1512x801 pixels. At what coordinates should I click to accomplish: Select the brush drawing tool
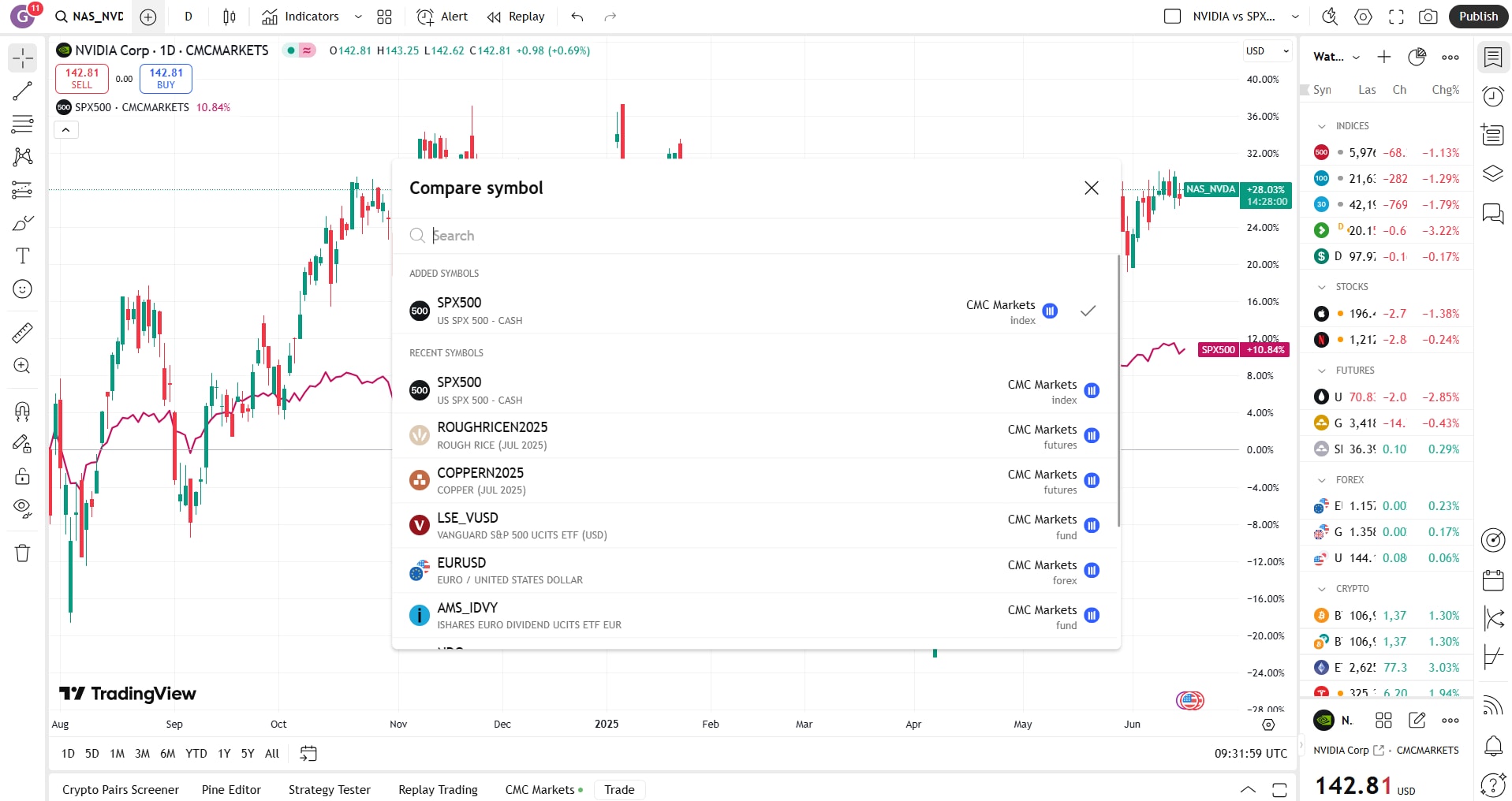click(23, 223)
